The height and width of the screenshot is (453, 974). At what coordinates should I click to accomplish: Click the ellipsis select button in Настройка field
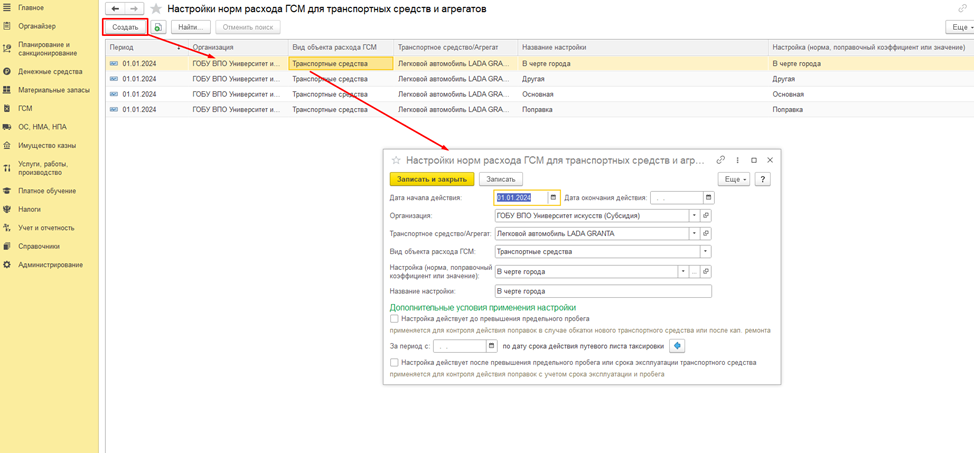click(x=694, y=272)
